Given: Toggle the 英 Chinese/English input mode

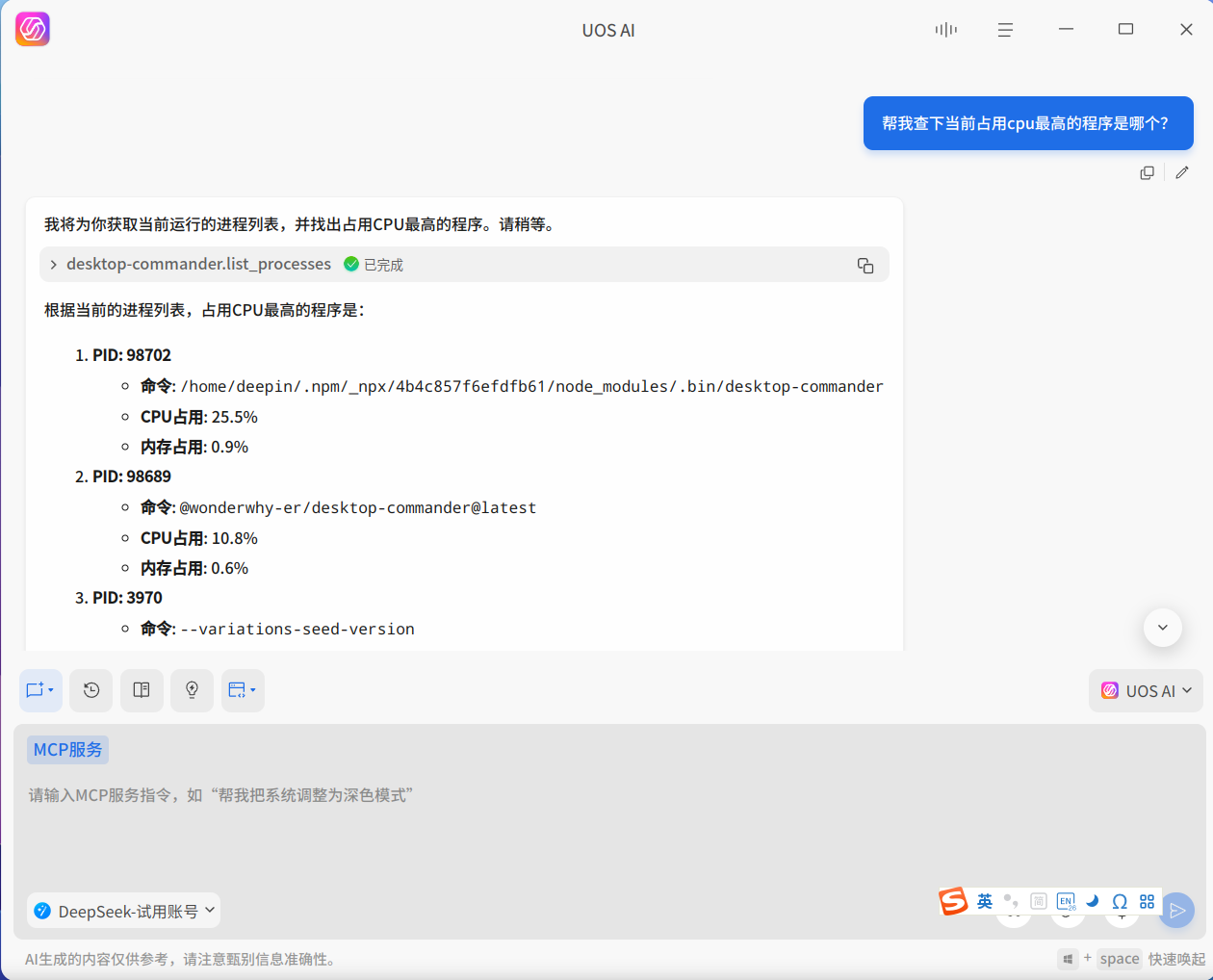Looking at the screenshot, I should pos(984,901).
